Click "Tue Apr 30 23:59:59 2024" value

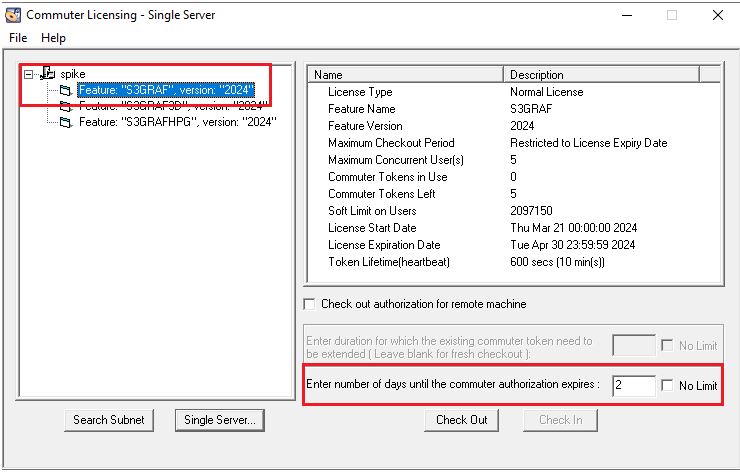pyautogui.click(x=572, y=245)
